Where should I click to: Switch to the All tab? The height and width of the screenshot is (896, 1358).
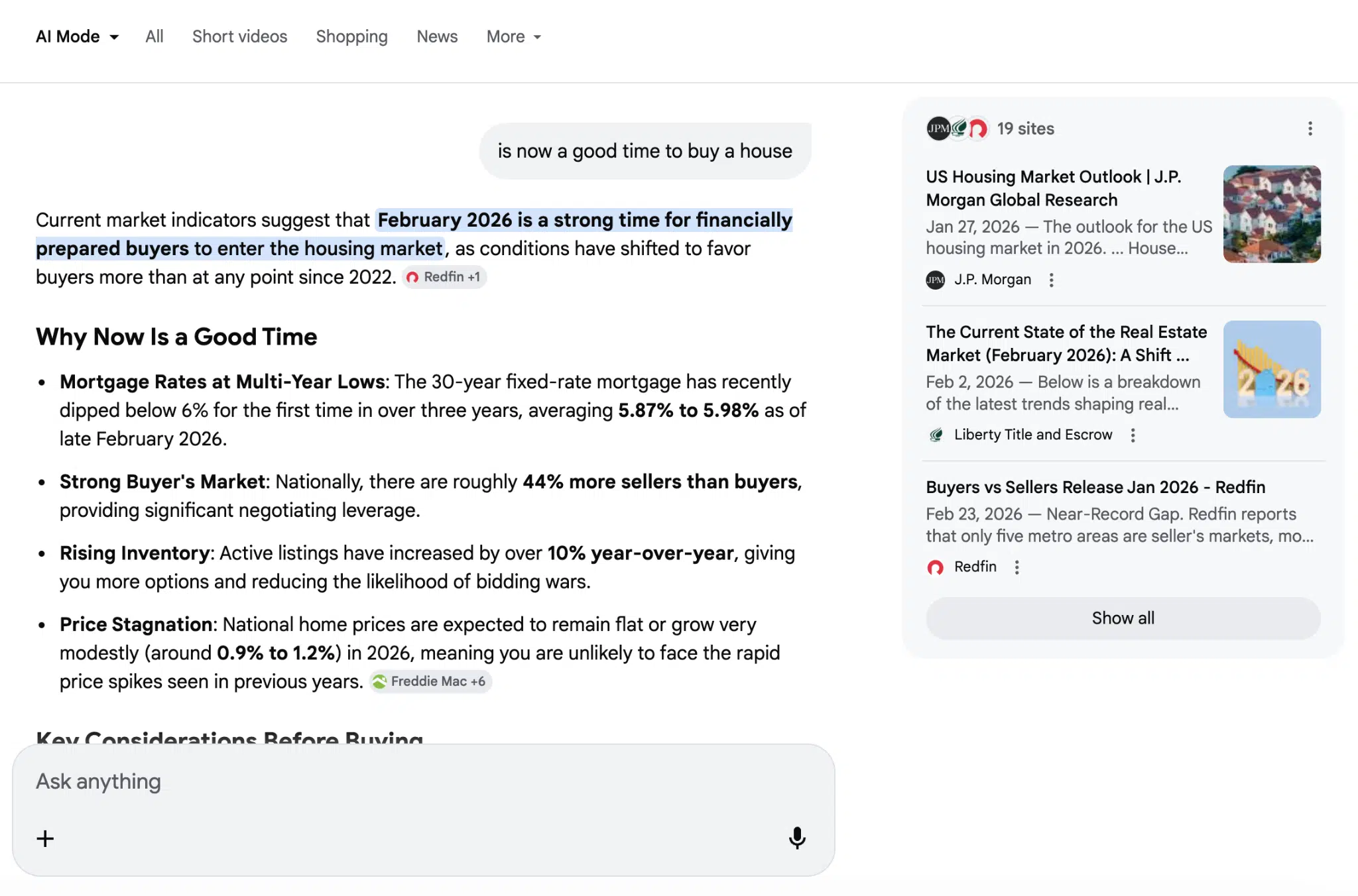click(x=154, y=36)
